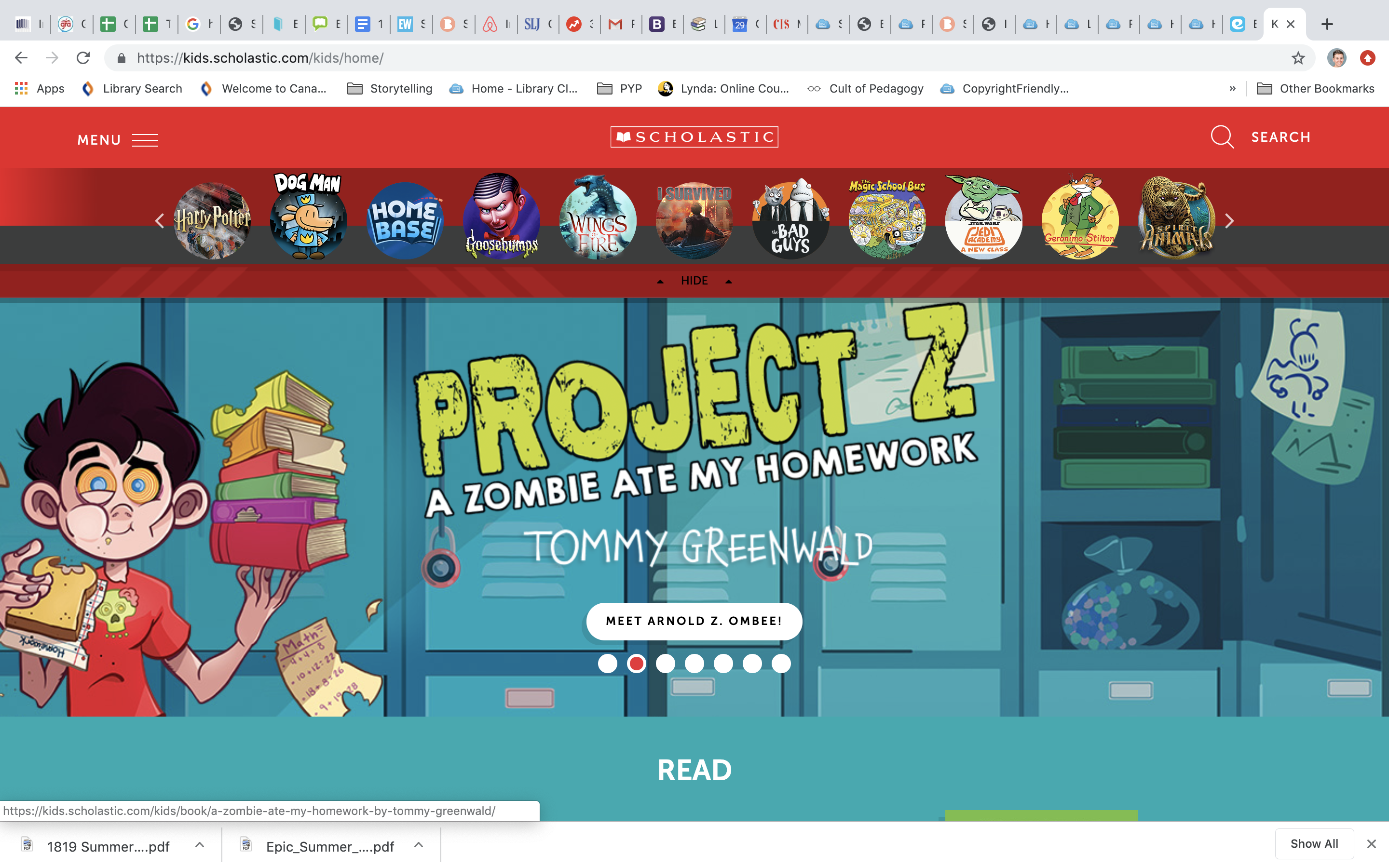Select the first carousel slide dot
The image size is (1389, 868).
tap(607, 664)
